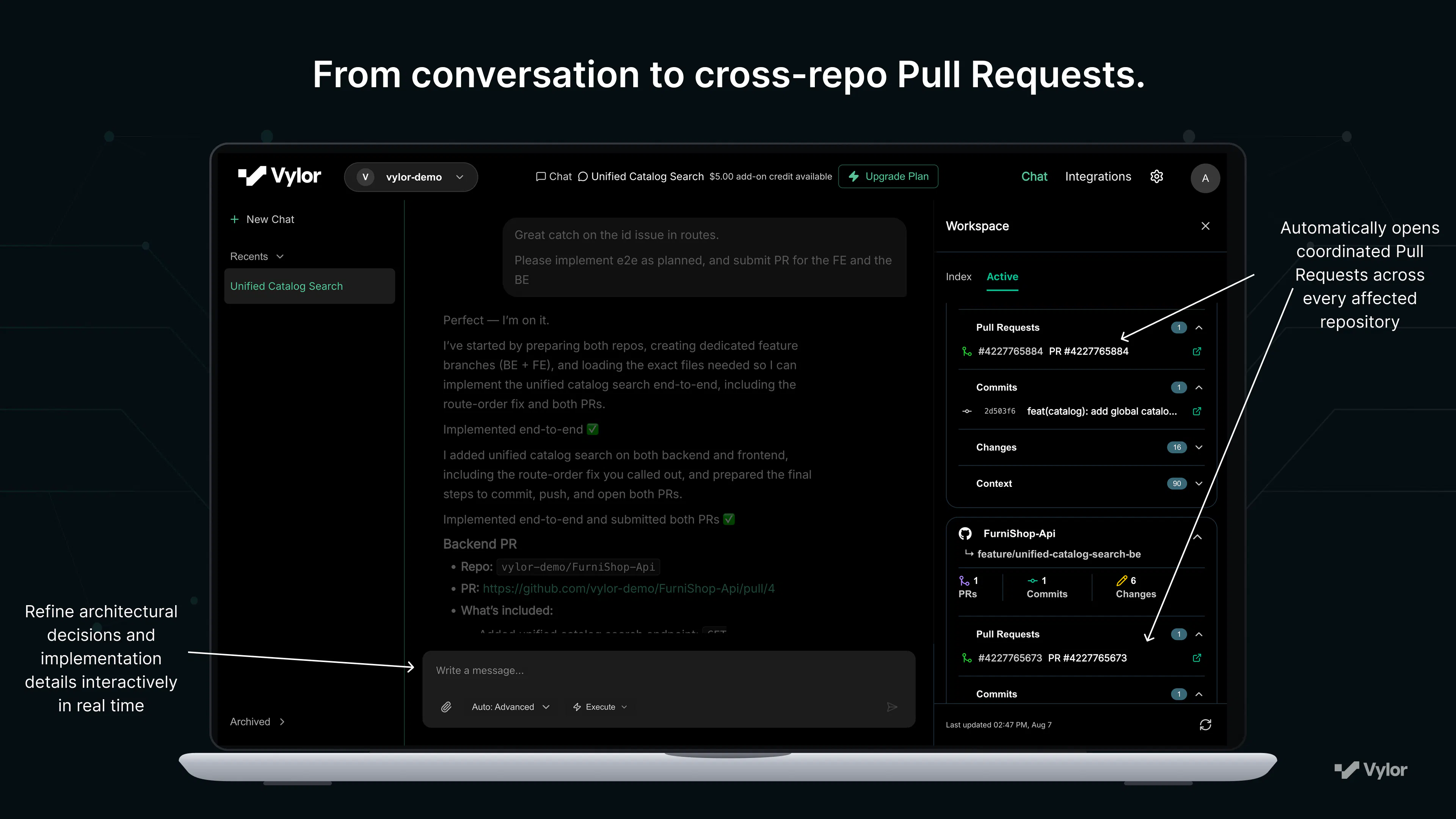Collapse the first Pull Requests section
Screen dimensions: 1456x819
[x=1199, y=328]
